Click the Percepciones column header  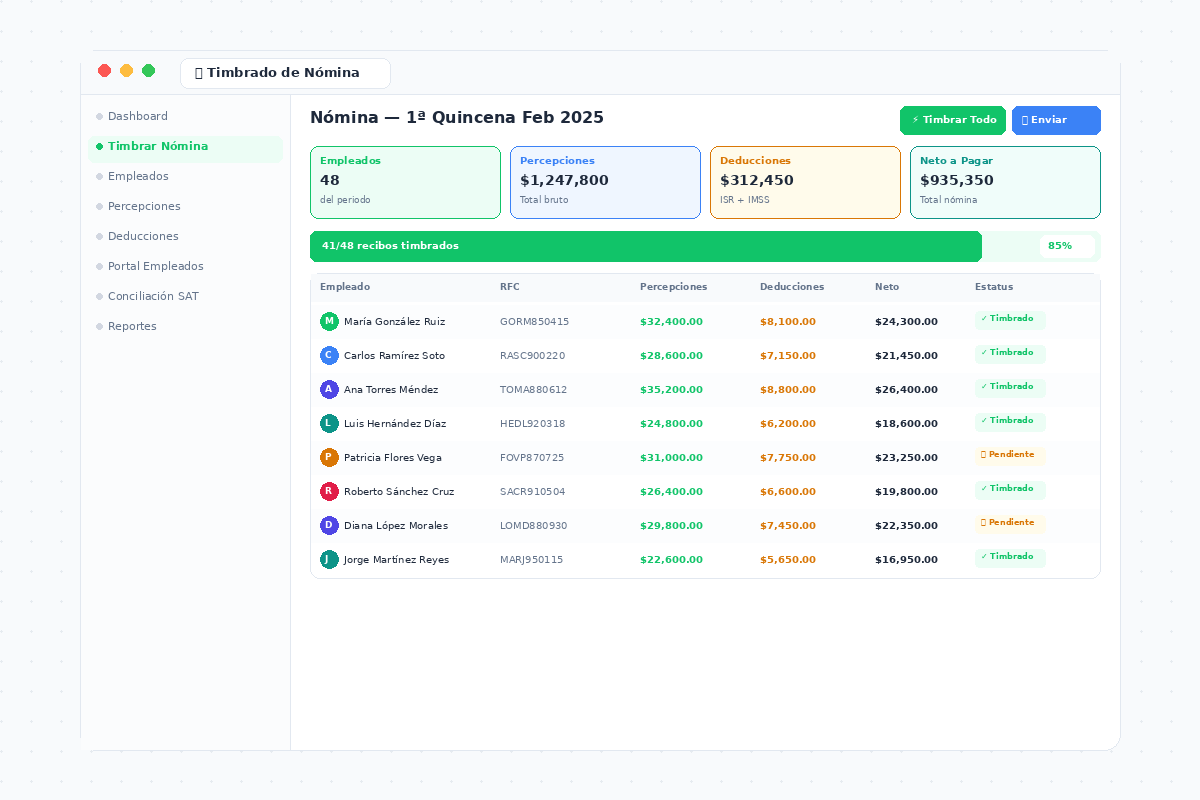[673, 287]
